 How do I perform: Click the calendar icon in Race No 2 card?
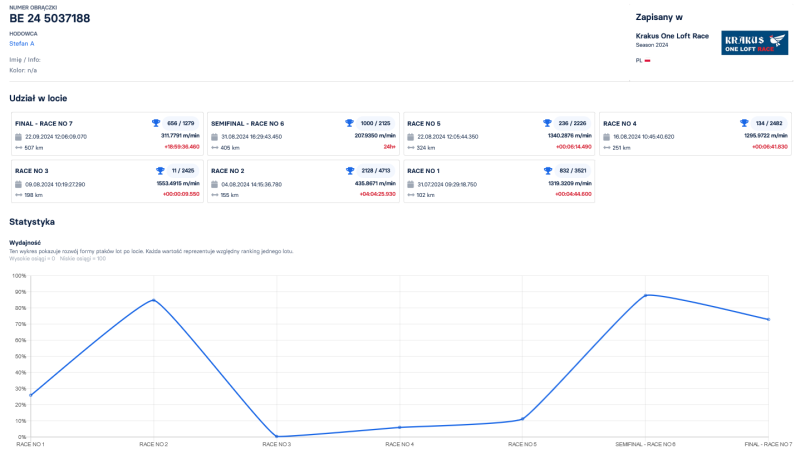[x=214, y=184]
